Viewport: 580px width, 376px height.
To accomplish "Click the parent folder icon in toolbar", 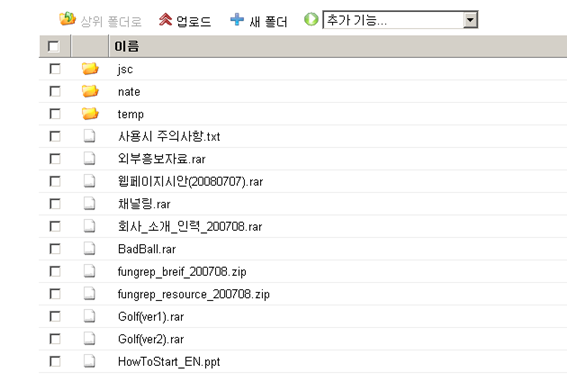I will [67, 19].
